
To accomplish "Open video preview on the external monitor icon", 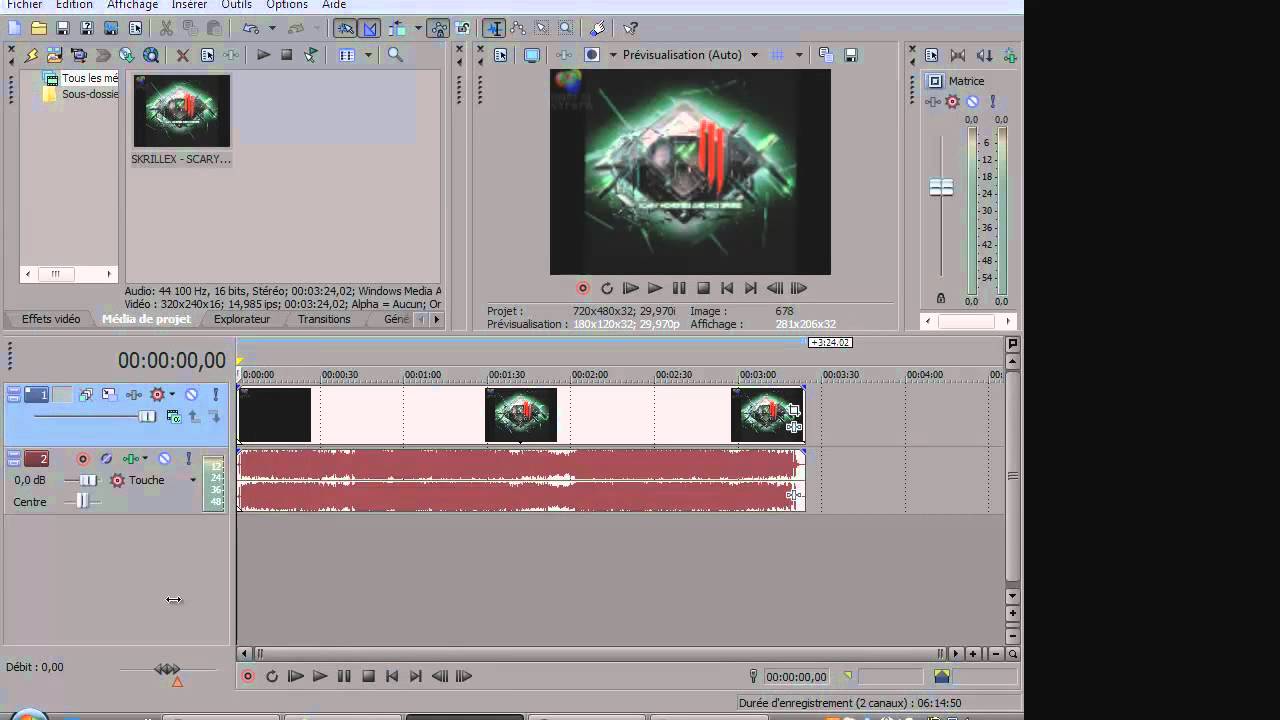I will click(532, 55).
